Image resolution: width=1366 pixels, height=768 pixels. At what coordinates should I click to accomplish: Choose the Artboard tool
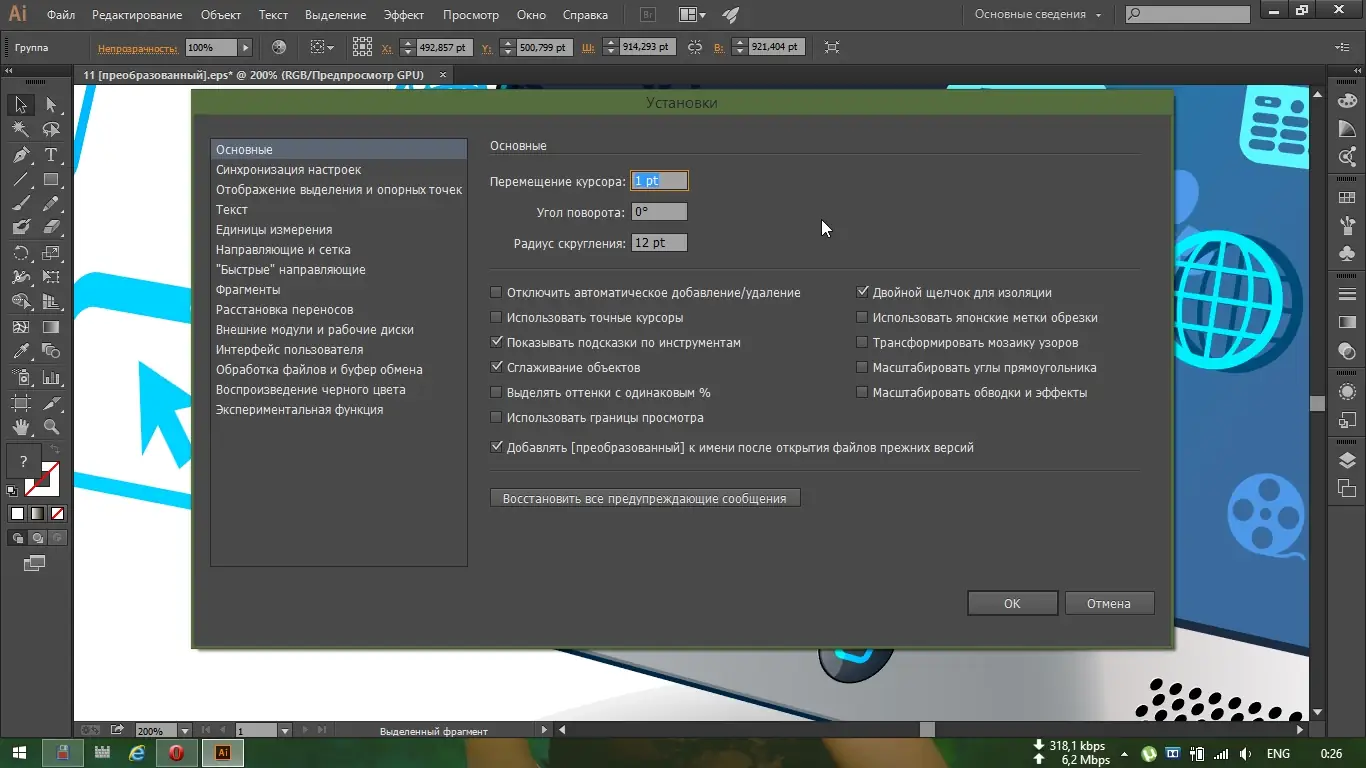[x=21, y=403]
